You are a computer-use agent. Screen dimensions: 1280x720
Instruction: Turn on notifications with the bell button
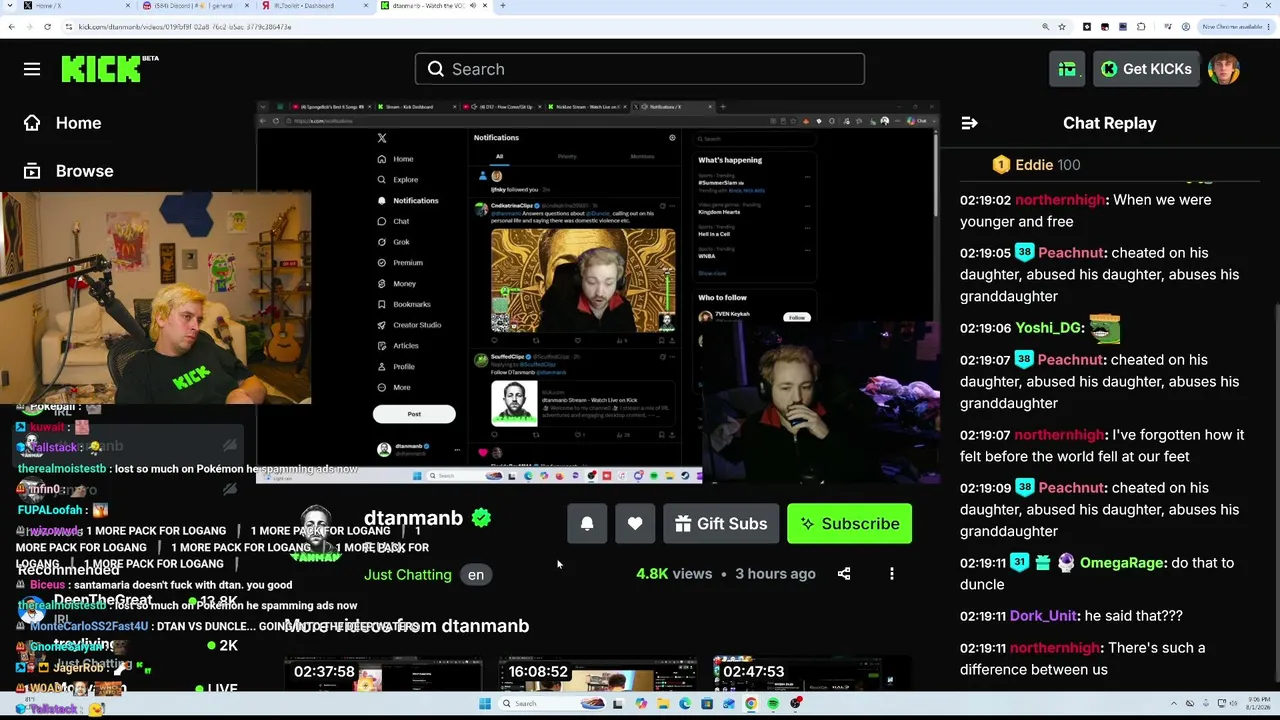(x=587, y=524)
